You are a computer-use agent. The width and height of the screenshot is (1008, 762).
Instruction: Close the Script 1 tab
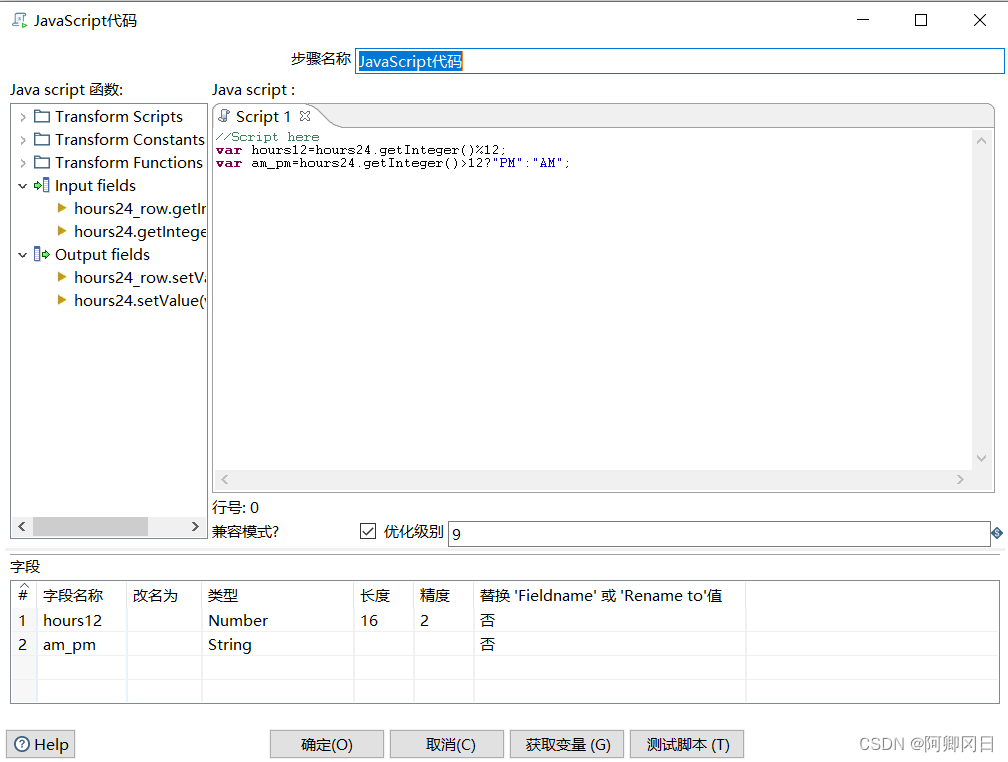pos(306,116)
